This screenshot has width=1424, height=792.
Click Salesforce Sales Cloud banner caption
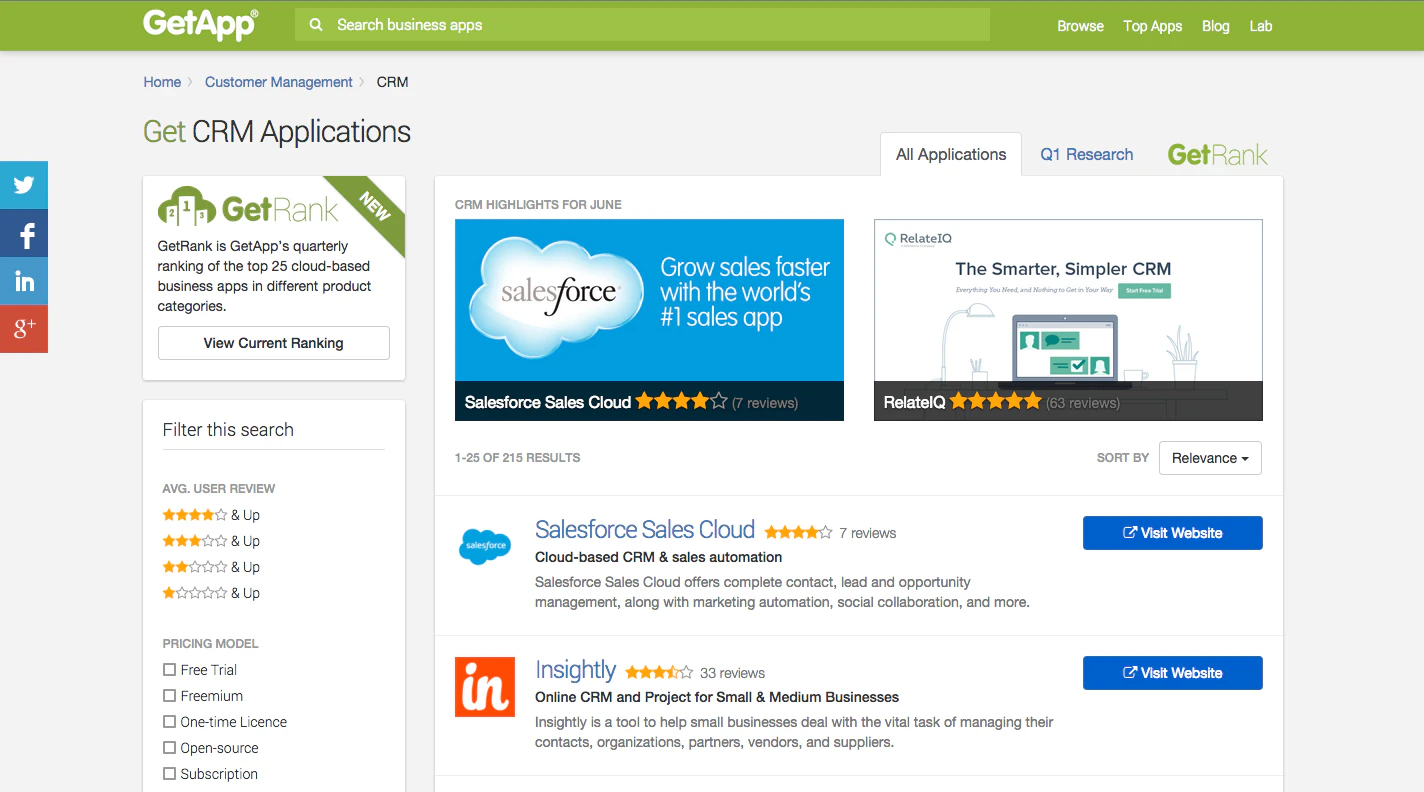point(548,402)
